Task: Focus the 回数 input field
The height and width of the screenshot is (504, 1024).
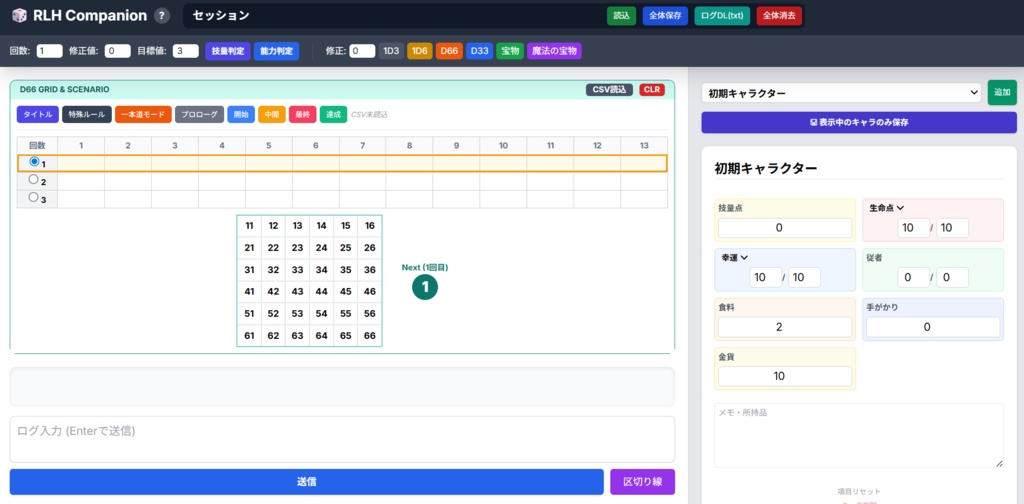Action: click(50, 51)
